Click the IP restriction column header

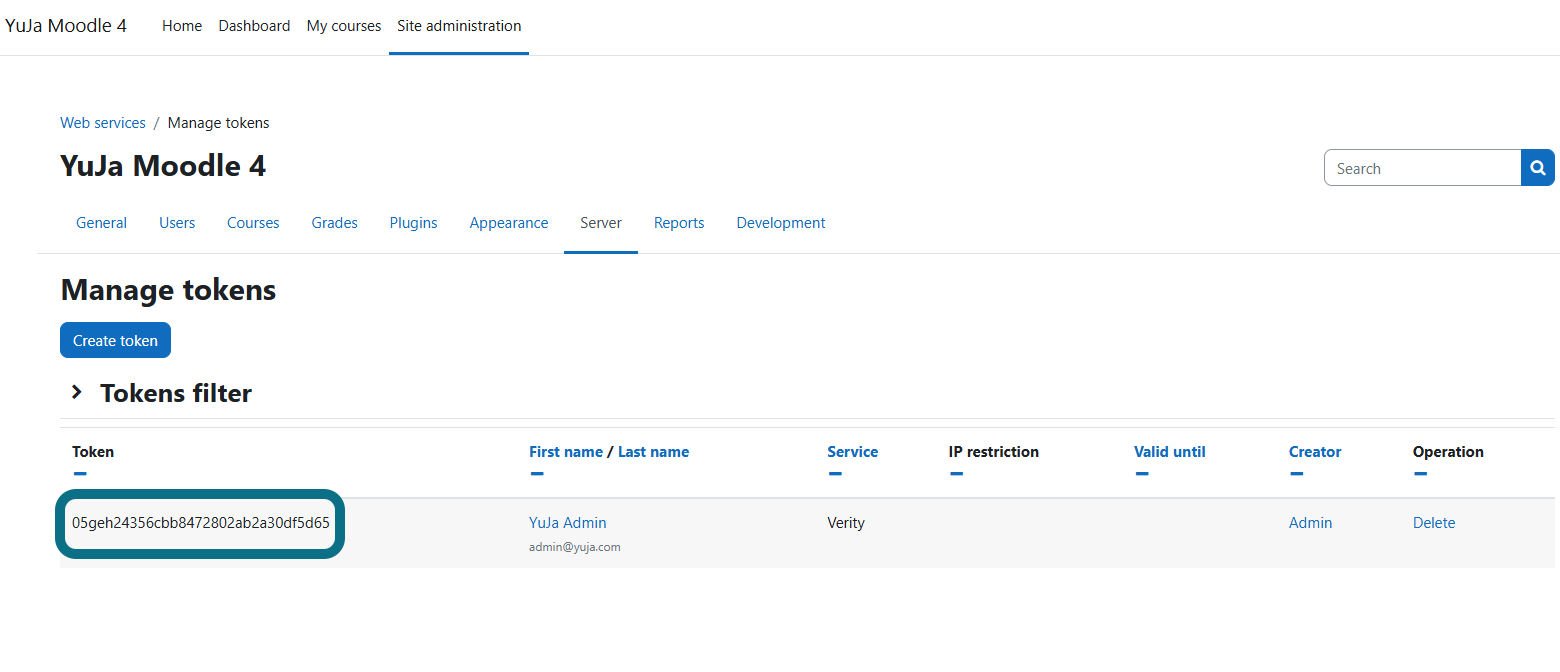click(x=994, y=452)
